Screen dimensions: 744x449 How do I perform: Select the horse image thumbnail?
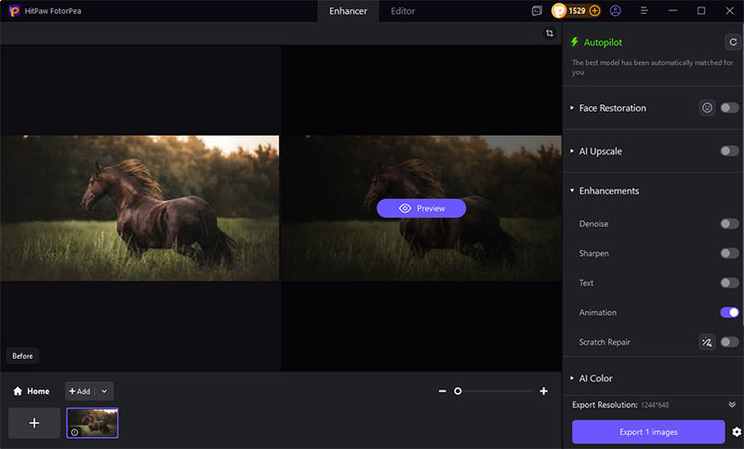93,422
